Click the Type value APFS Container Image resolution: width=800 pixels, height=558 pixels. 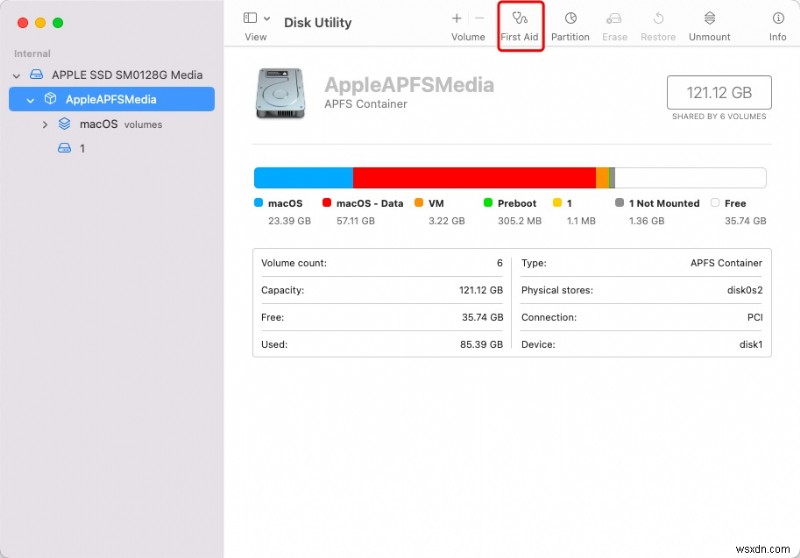726,263
